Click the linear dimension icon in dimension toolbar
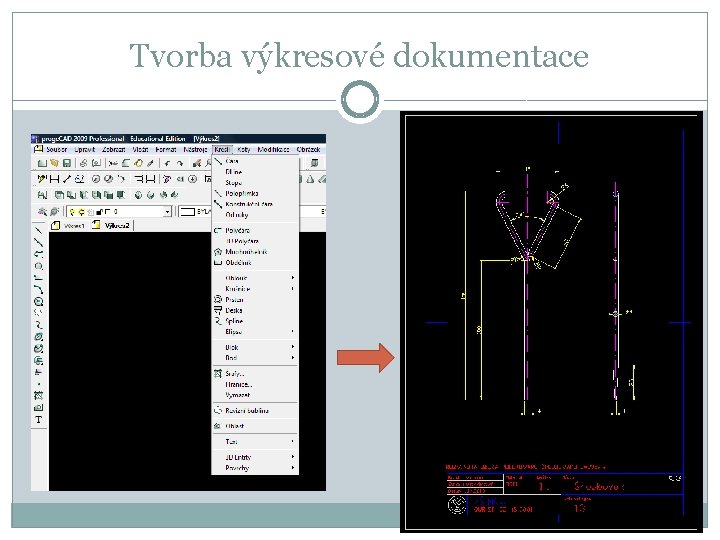 [55, 179]
